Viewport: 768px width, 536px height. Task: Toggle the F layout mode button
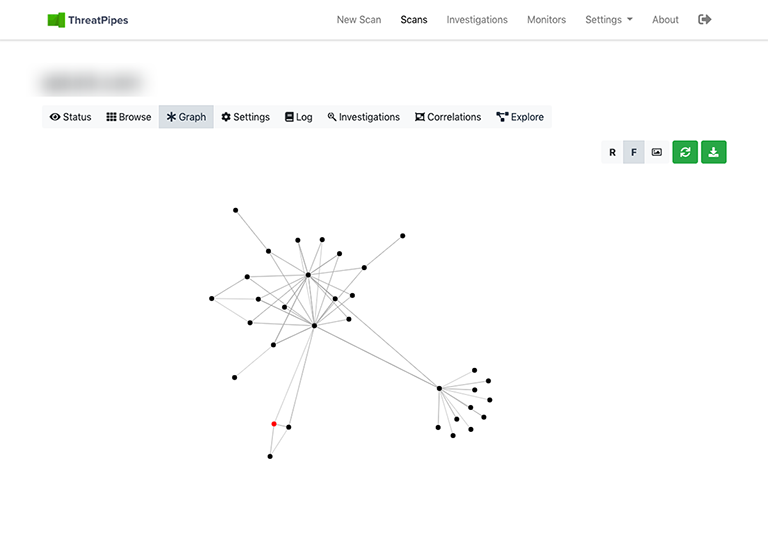(634, 152)
